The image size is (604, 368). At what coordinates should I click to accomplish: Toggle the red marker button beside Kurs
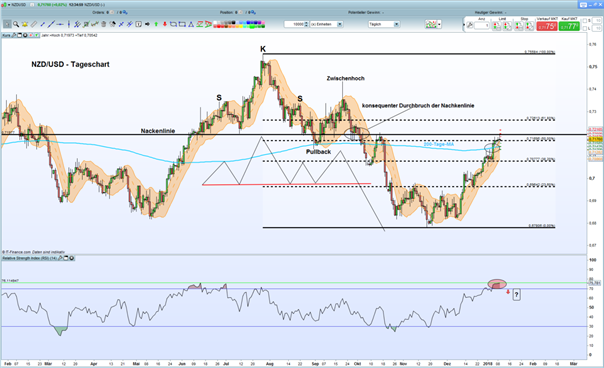(x=30, y=35)
